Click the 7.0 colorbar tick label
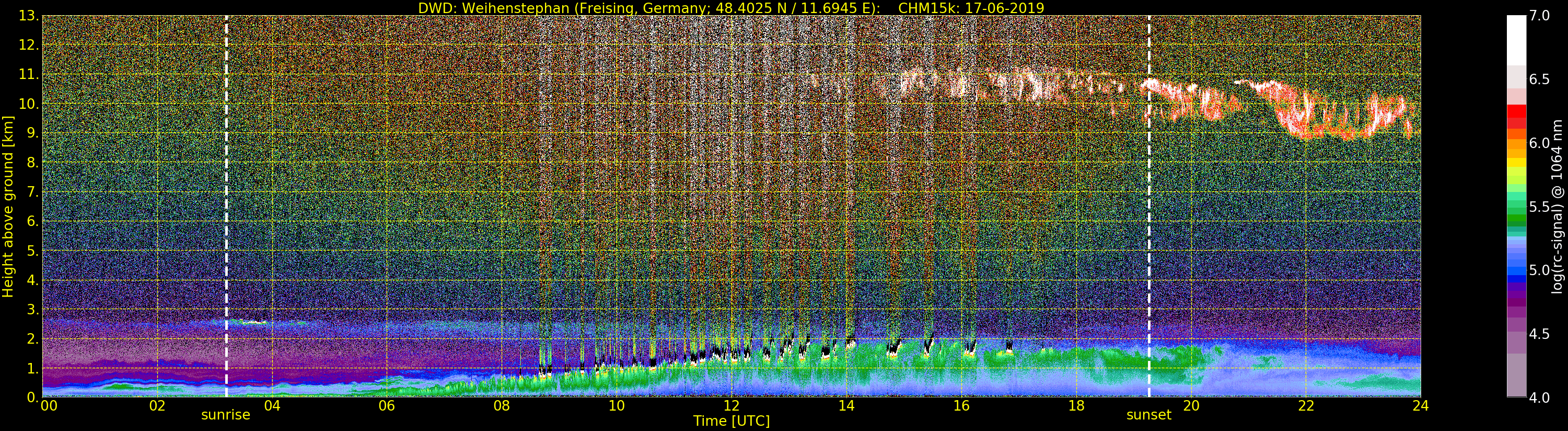This screenshot has width=1568, height=431. [x=1540, y=16]
